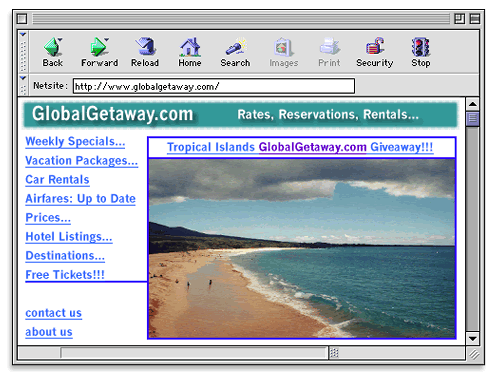Click the Images toolbar icon
The image size is (498, 375).
coord(283,47)
